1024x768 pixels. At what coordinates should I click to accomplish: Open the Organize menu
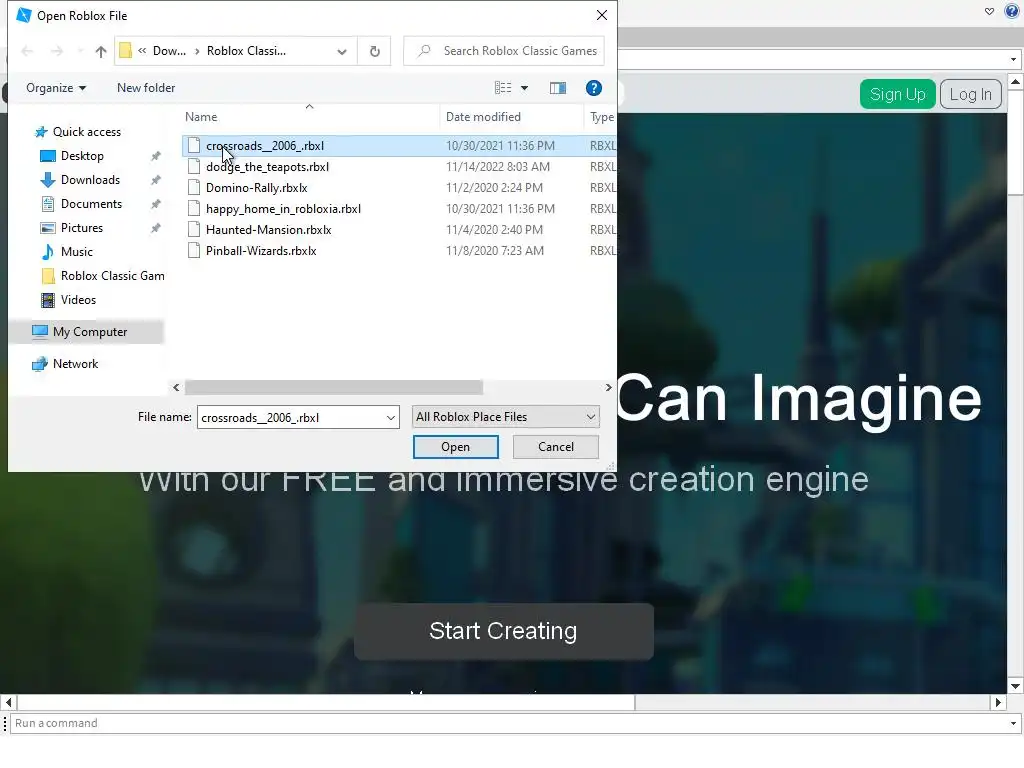pos(56,88)
